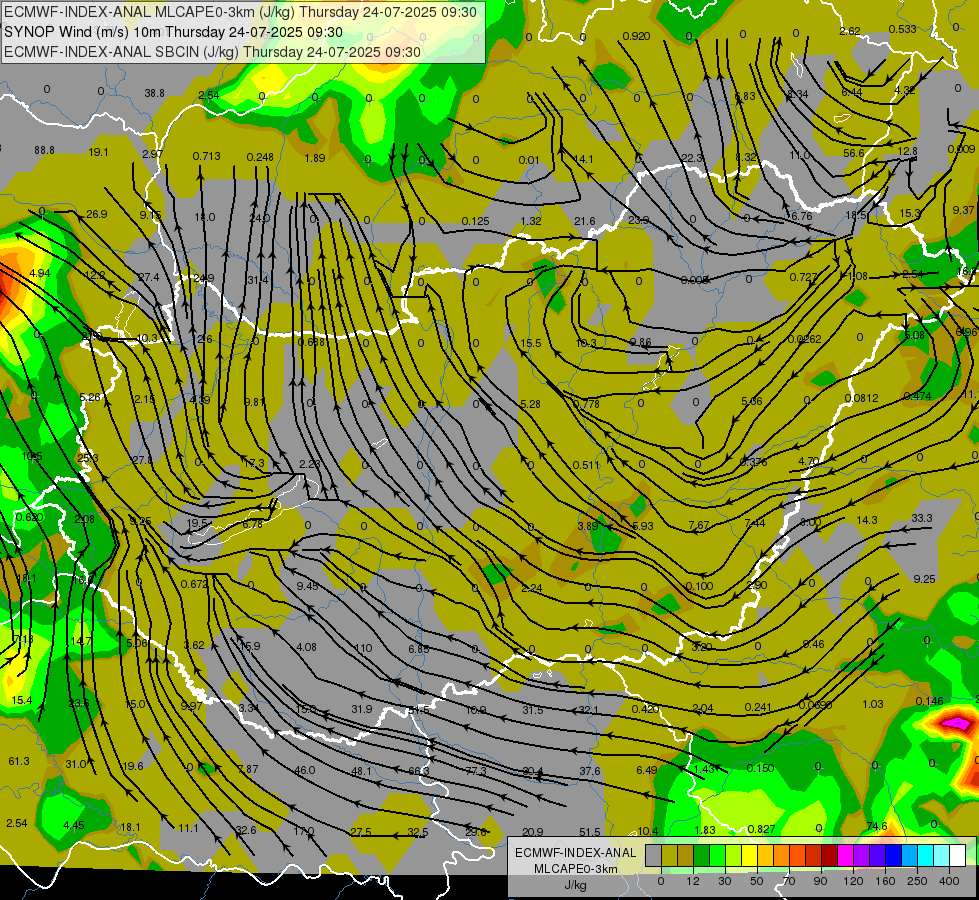Click the map value 51.5
The image size is (979, 900).
click(x=589, y=831)
